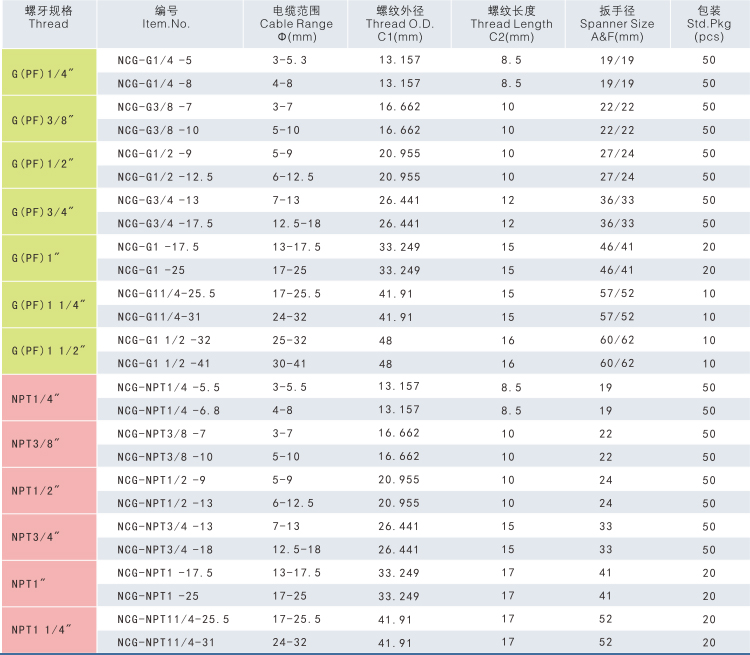
Task: Click item NCG-NPT1/4 -6.8
Action: tap(168, 410)
